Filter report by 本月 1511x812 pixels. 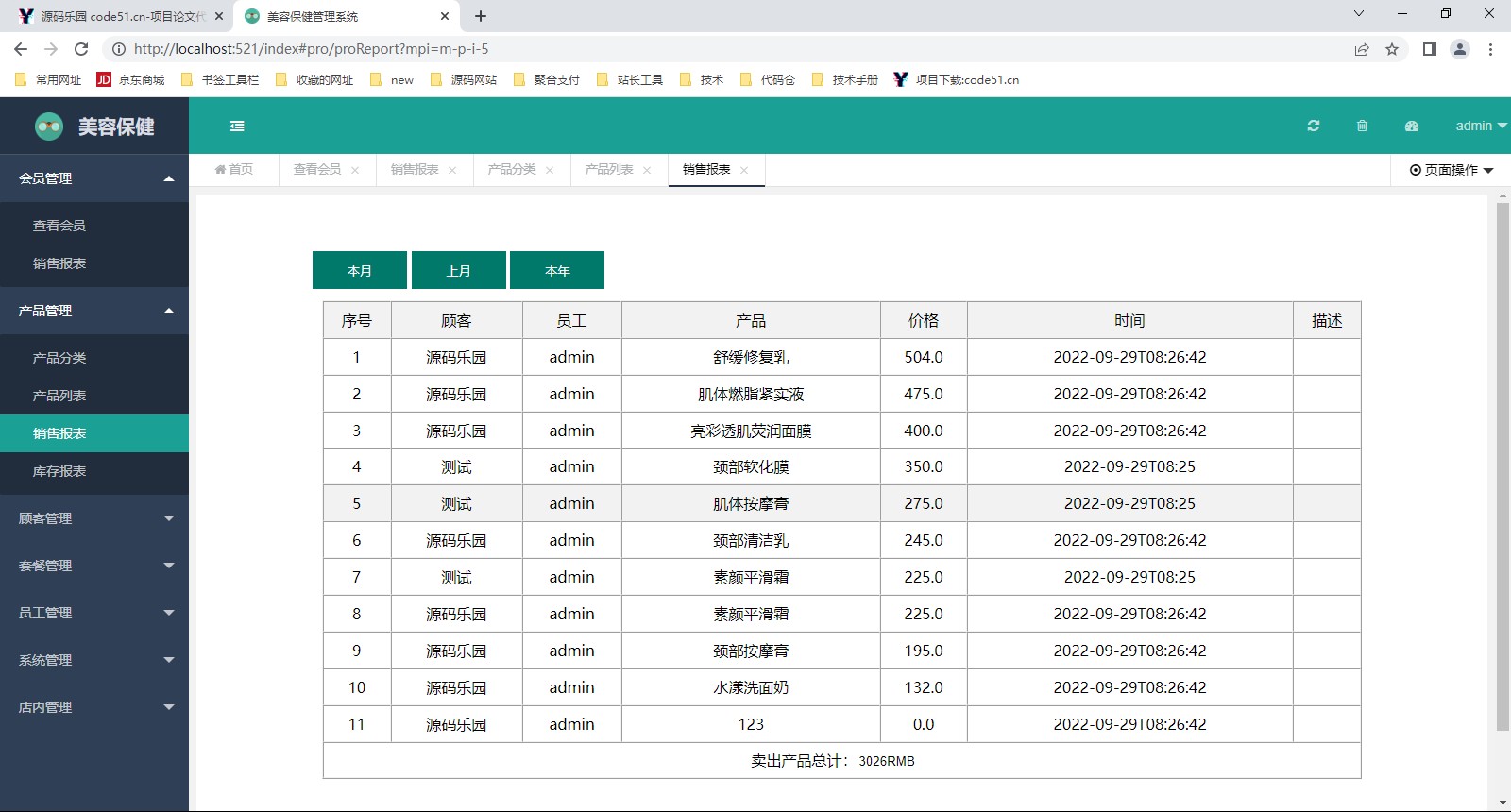tap(360, 270)
